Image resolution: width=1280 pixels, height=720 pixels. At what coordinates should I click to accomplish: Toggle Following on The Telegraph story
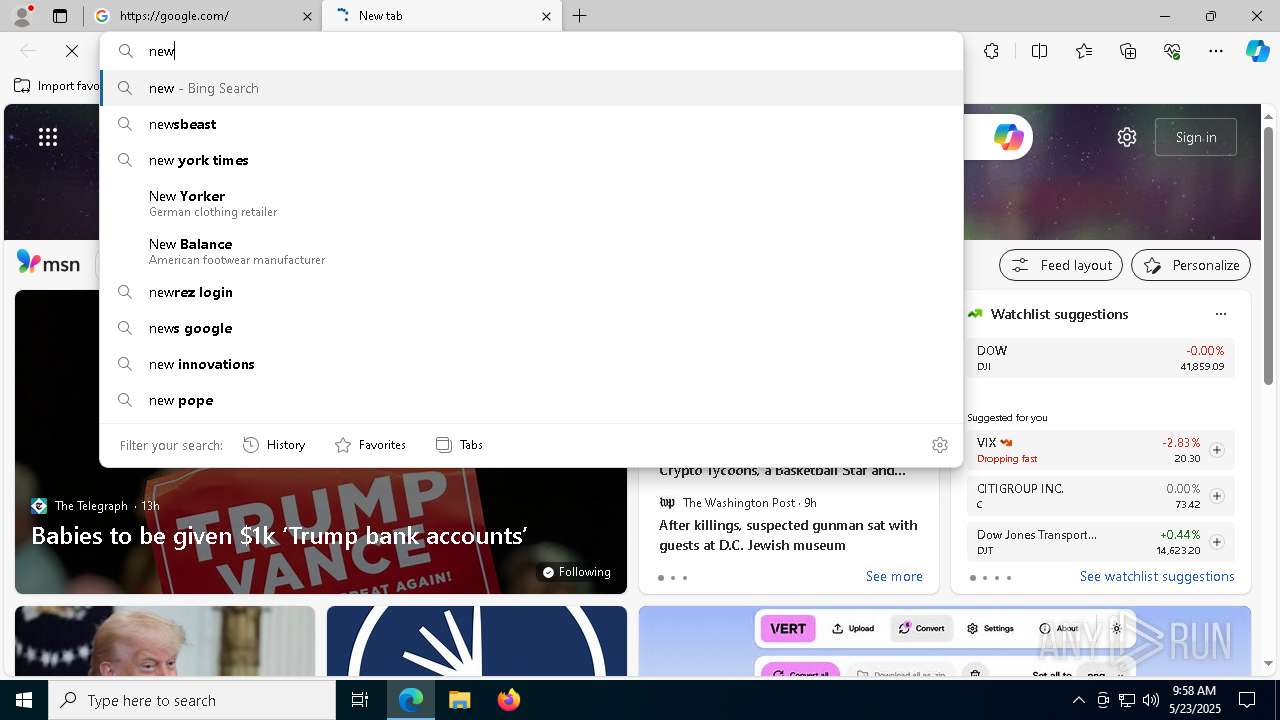tap(576, 572)
